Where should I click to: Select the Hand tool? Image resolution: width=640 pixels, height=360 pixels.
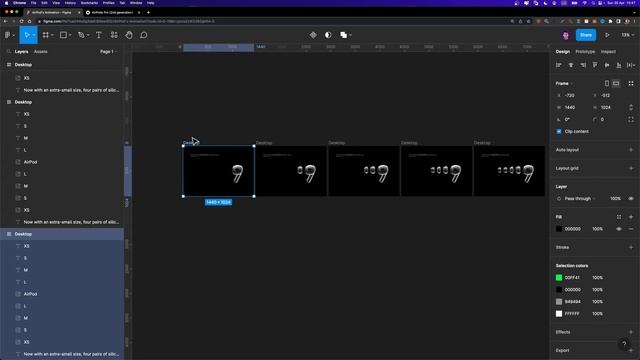pyautogui.click(x=129, y=35)
